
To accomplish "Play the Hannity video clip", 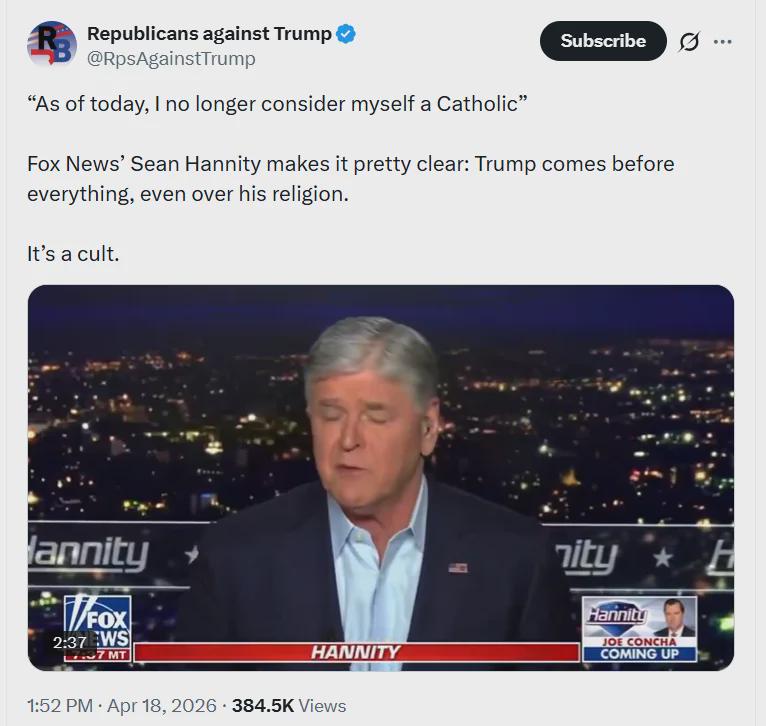I will point(381,477).
